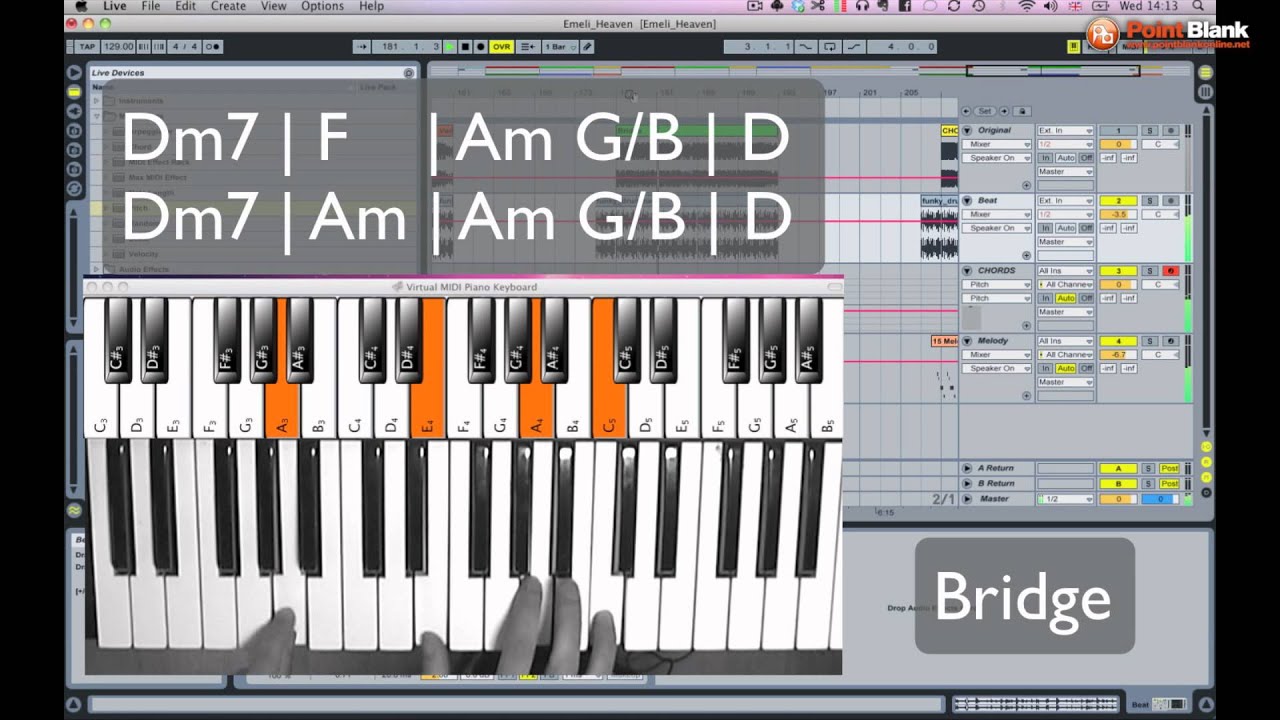Collapse the Melody track with its triangle

967,340
